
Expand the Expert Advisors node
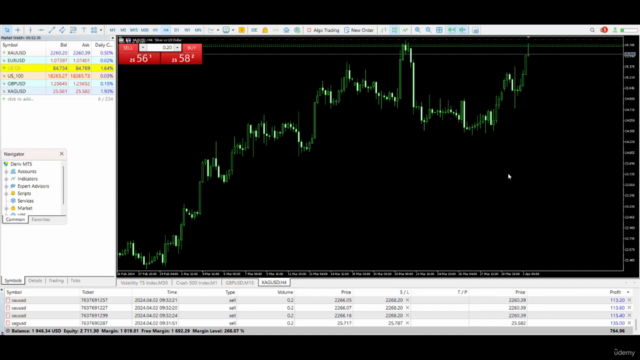point(7,186)
